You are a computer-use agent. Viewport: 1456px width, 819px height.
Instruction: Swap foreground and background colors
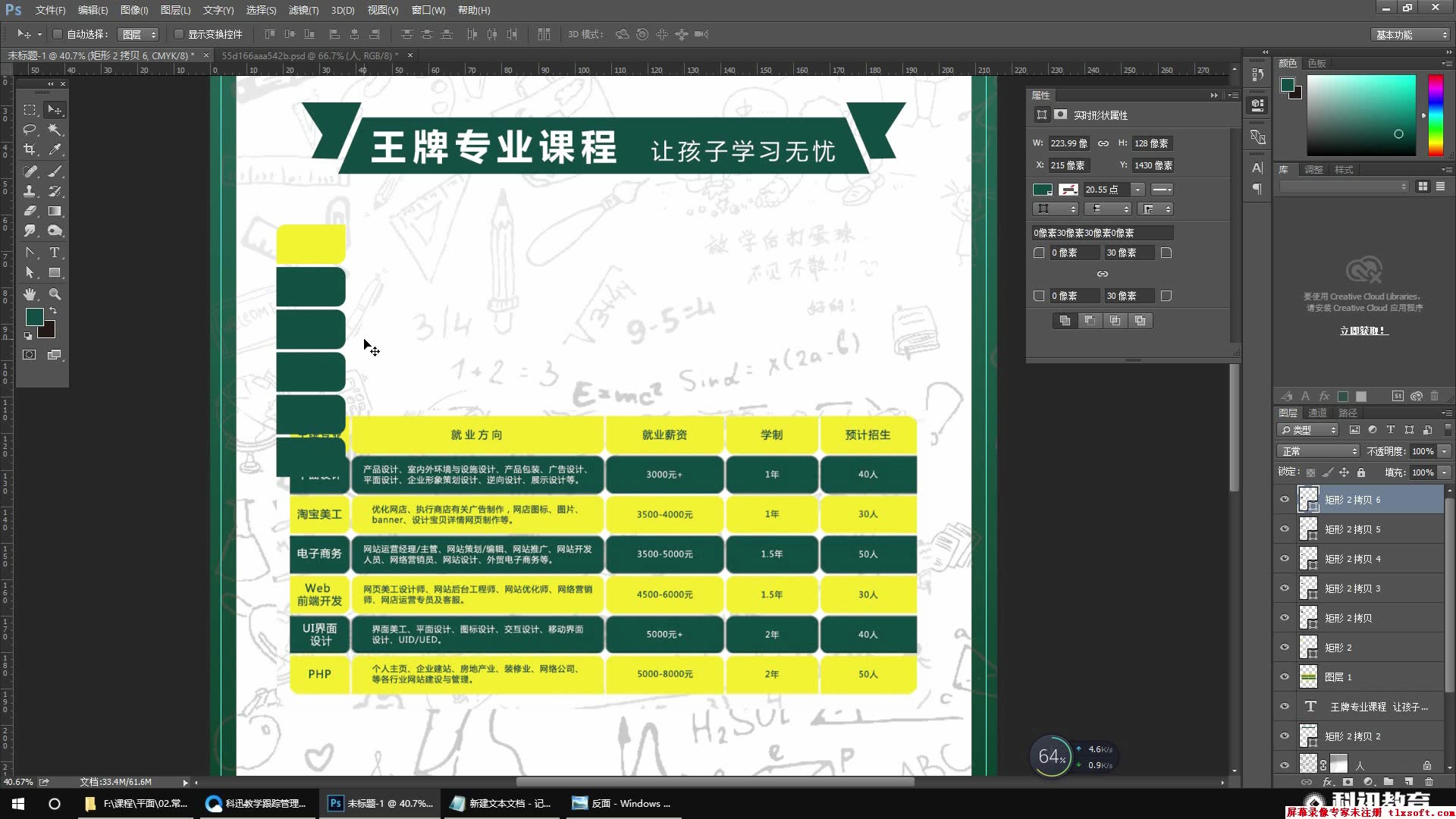pos(53,311)
